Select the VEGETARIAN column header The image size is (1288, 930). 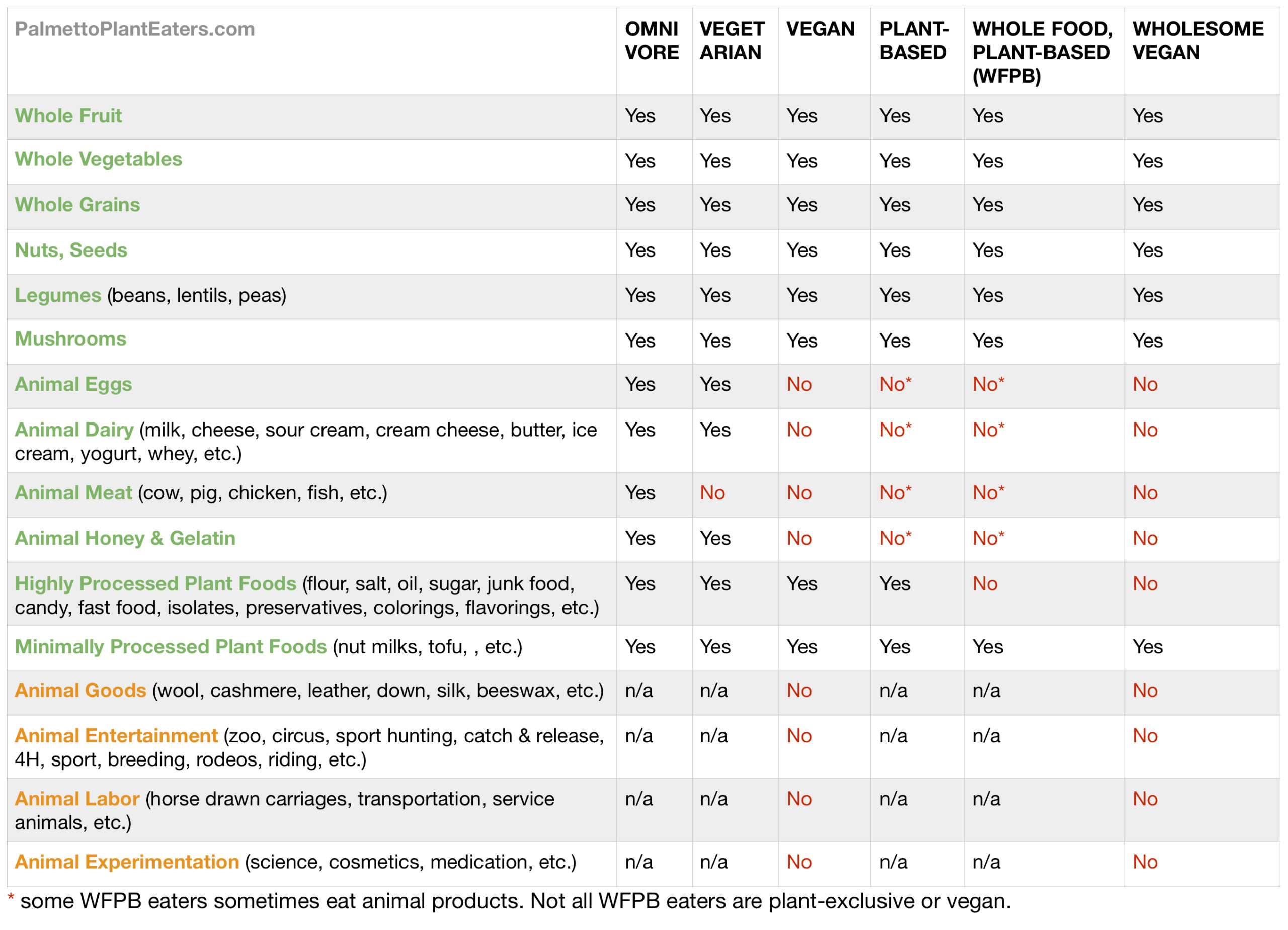click(x=732, y=41)
